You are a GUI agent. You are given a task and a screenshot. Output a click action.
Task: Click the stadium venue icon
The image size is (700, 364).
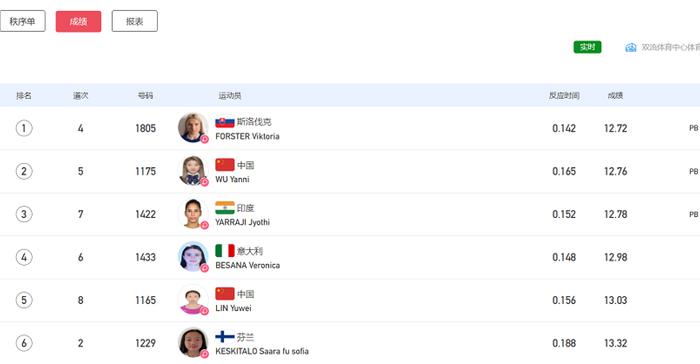click(630, 47)
